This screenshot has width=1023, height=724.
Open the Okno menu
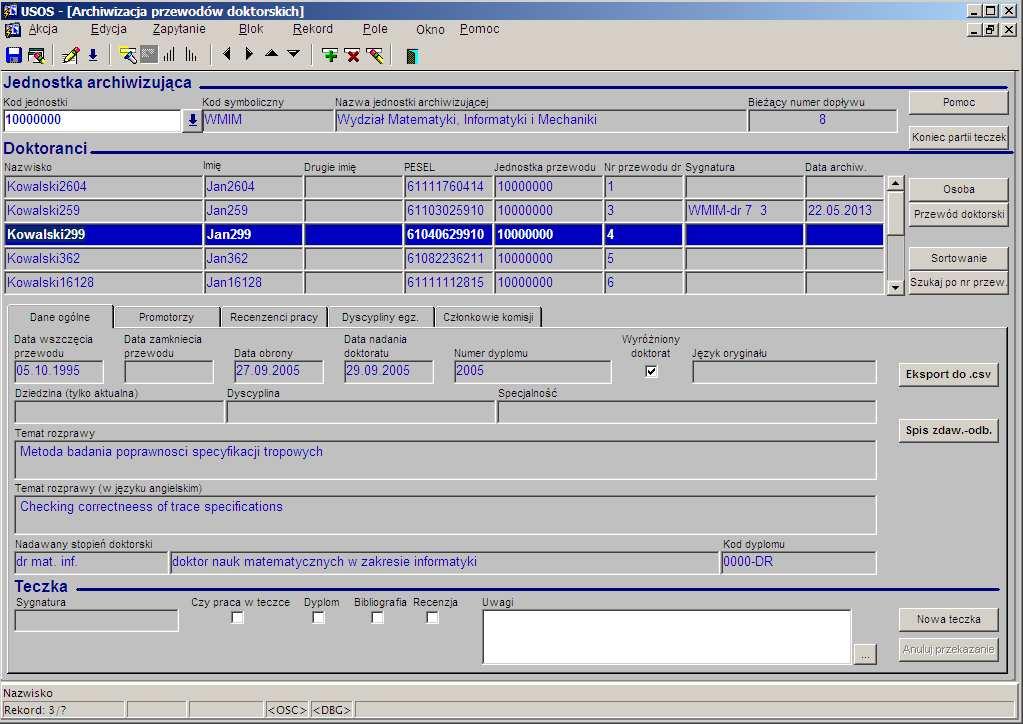(430, 29)
